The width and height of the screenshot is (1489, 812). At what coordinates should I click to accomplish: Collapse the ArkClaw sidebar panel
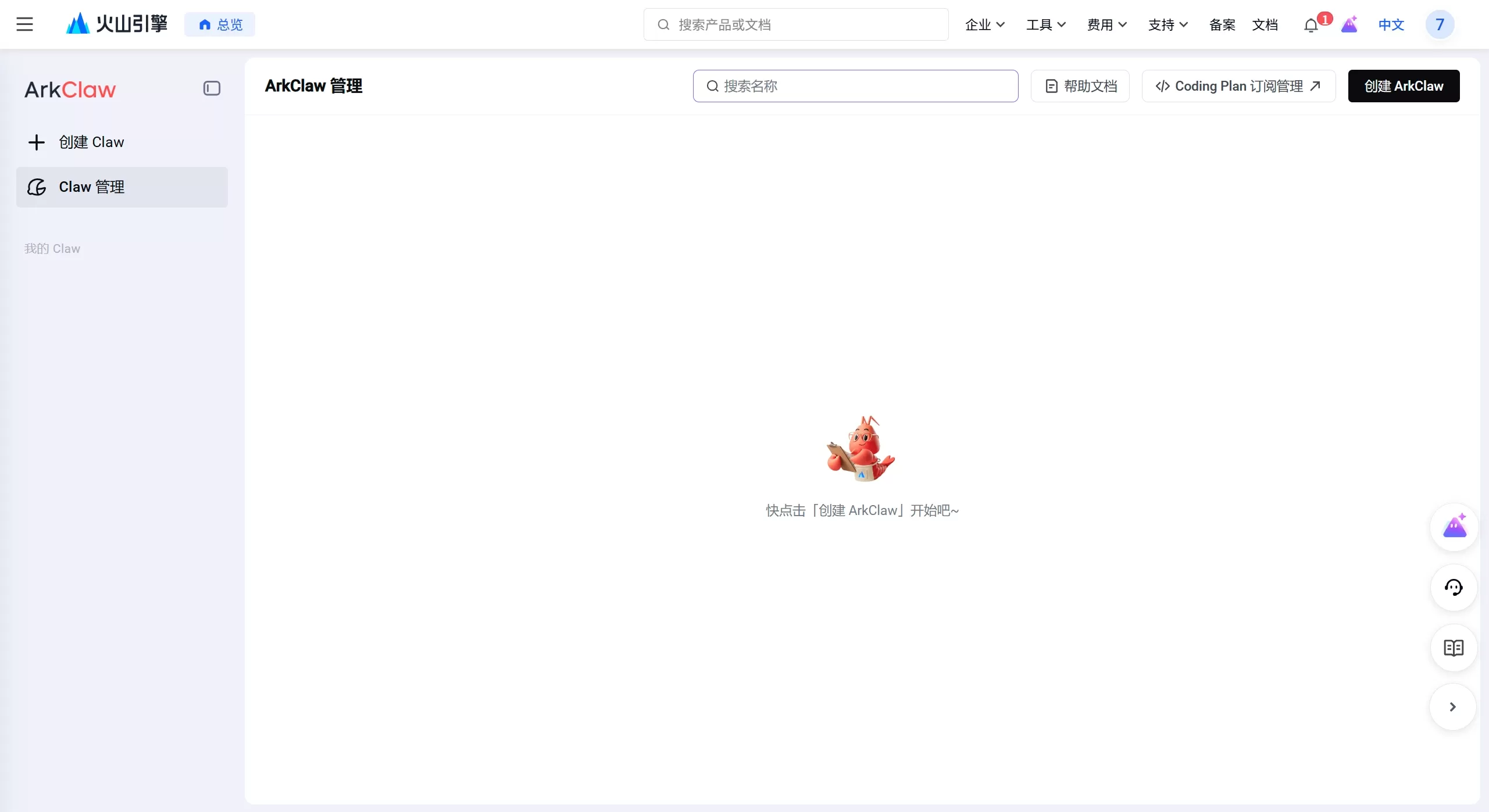coord(212,88)
